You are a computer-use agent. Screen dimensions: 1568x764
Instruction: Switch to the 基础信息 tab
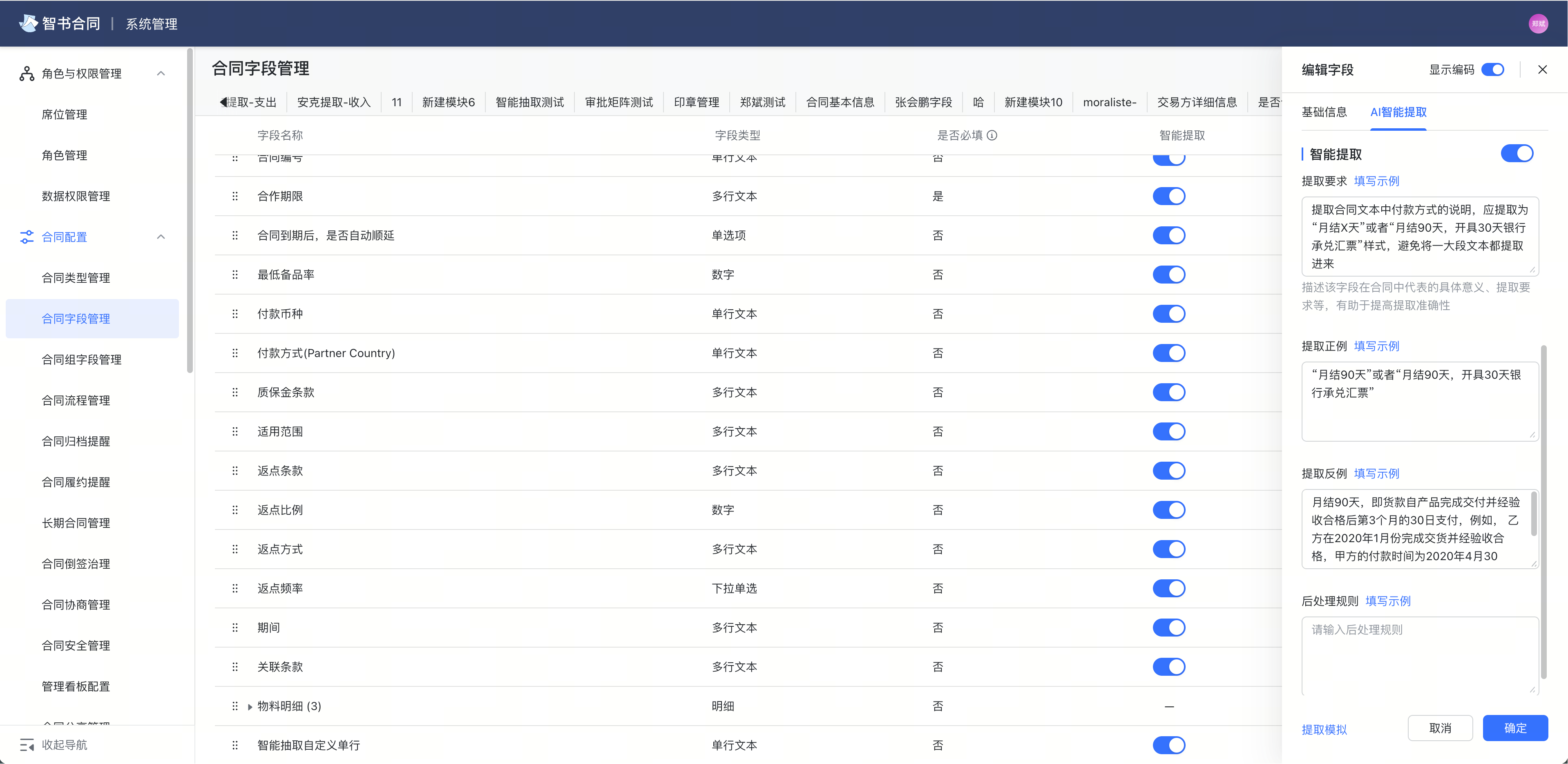1324,112
